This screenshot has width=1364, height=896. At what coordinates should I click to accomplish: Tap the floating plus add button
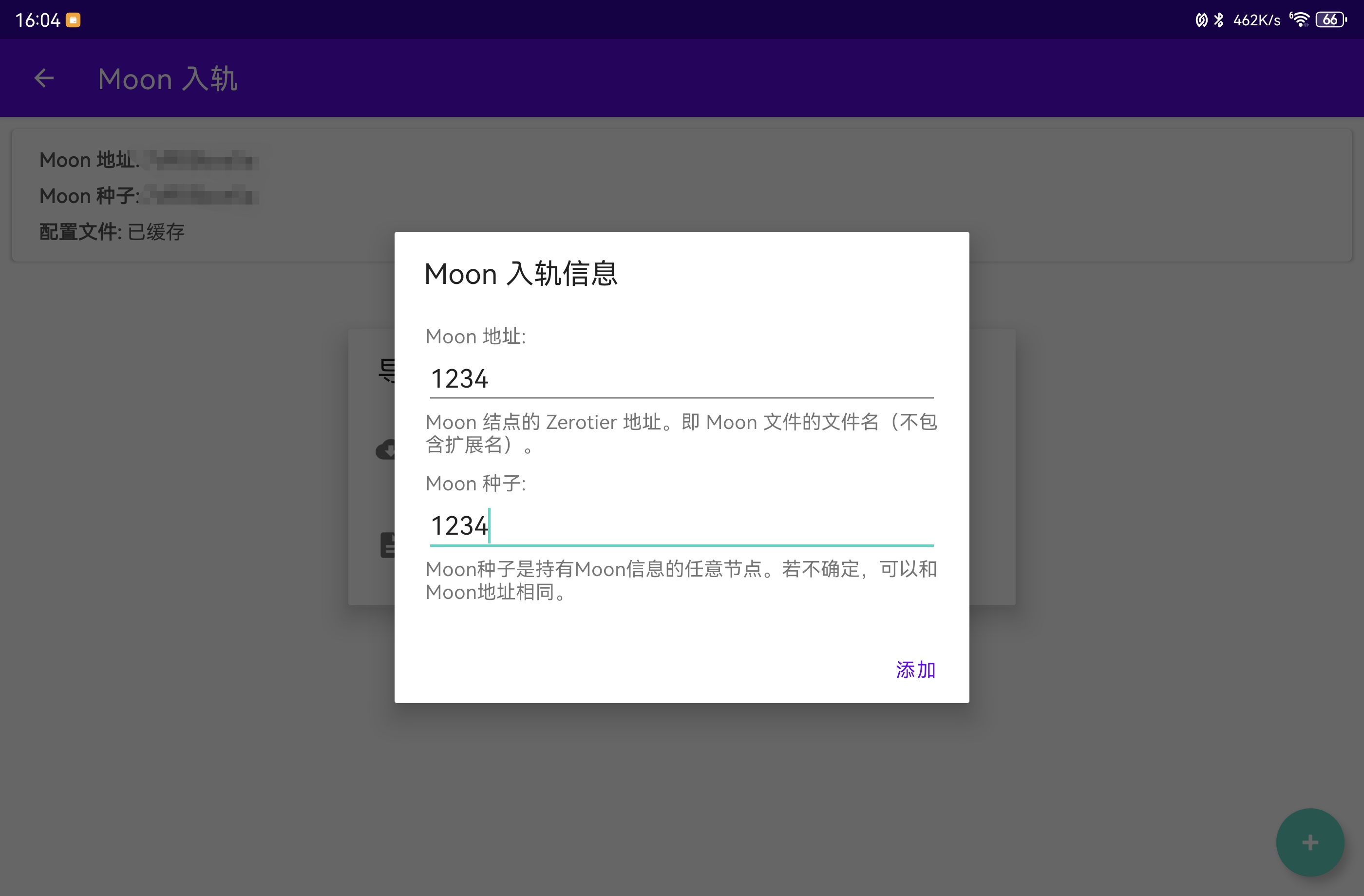(x=1309, y=842)
